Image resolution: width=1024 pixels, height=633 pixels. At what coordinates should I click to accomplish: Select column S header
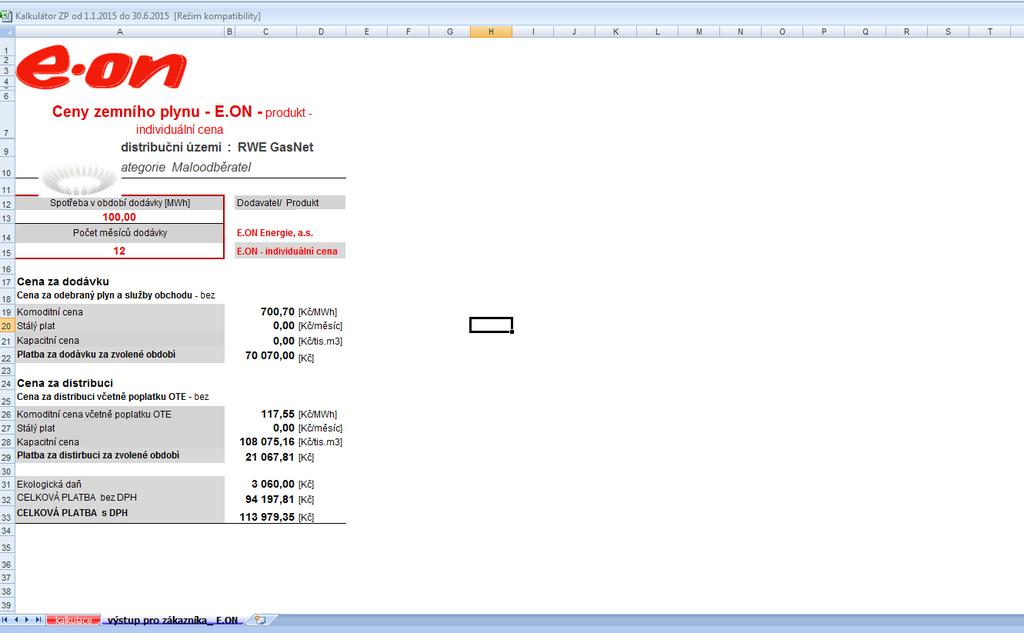tap(948, 31)
